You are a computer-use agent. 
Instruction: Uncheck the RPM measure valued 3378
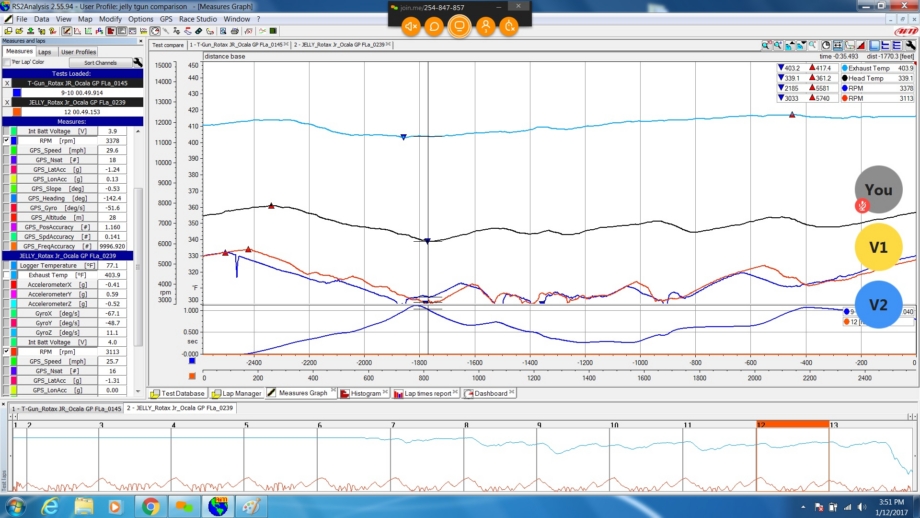point(6,141)
